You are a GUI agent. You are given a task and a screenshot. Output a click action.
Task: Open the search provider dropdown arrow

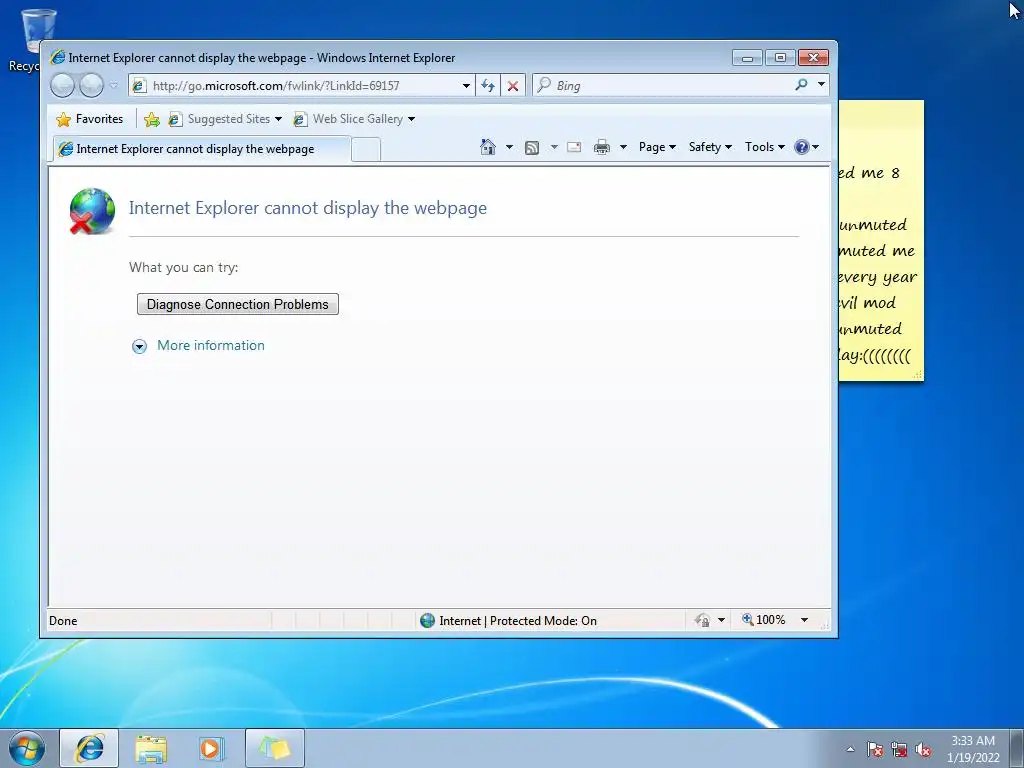[822, 85]
